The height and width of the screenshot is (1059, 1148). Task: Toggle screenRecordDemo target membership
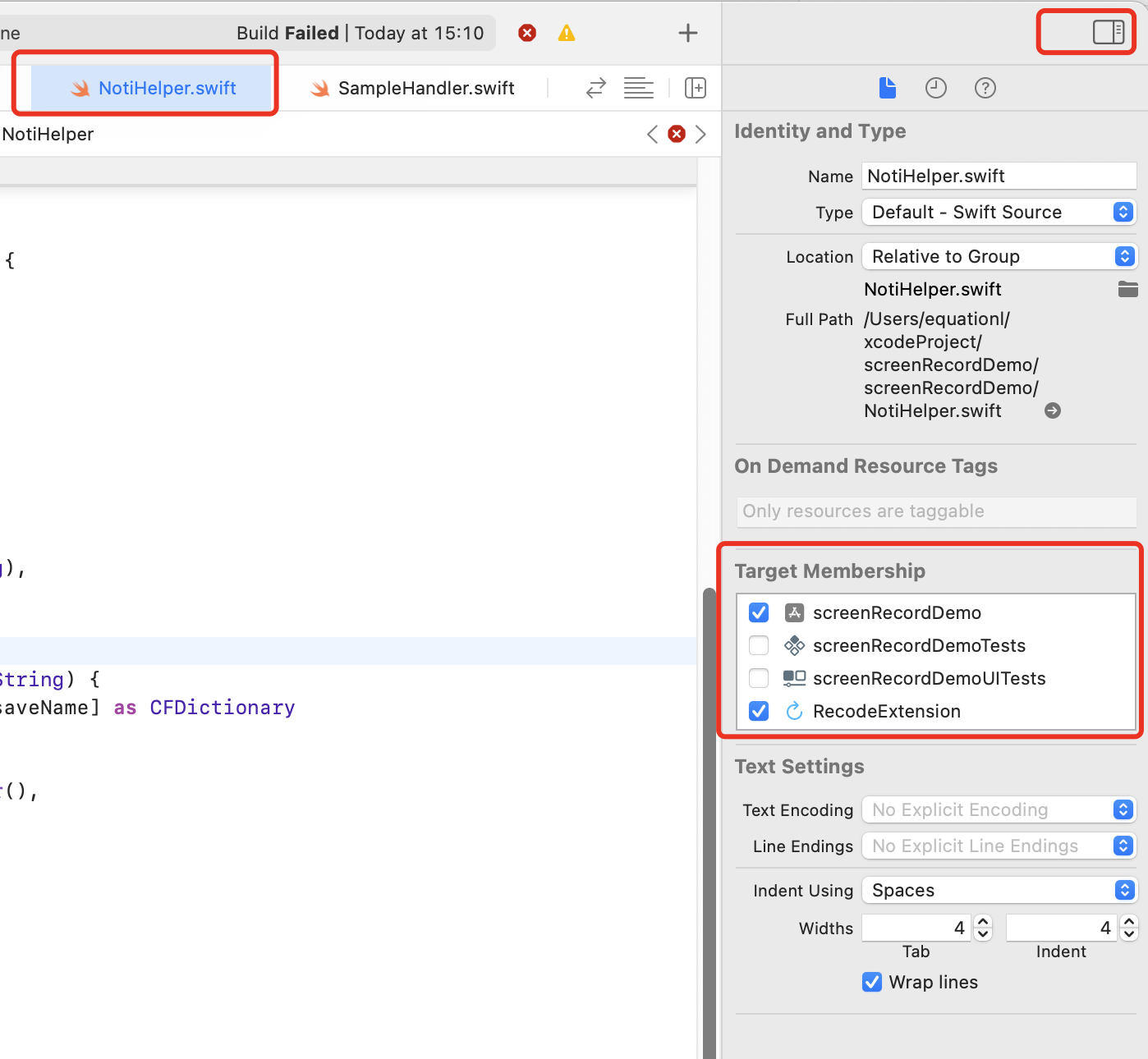(759, 612)
